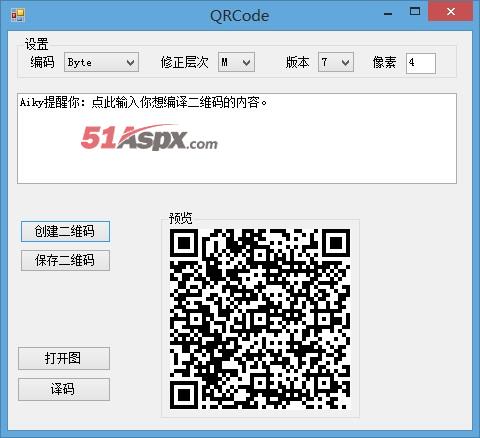Click the 译码 decode button
Screen dimensions: 480x438
pos(64,389)
